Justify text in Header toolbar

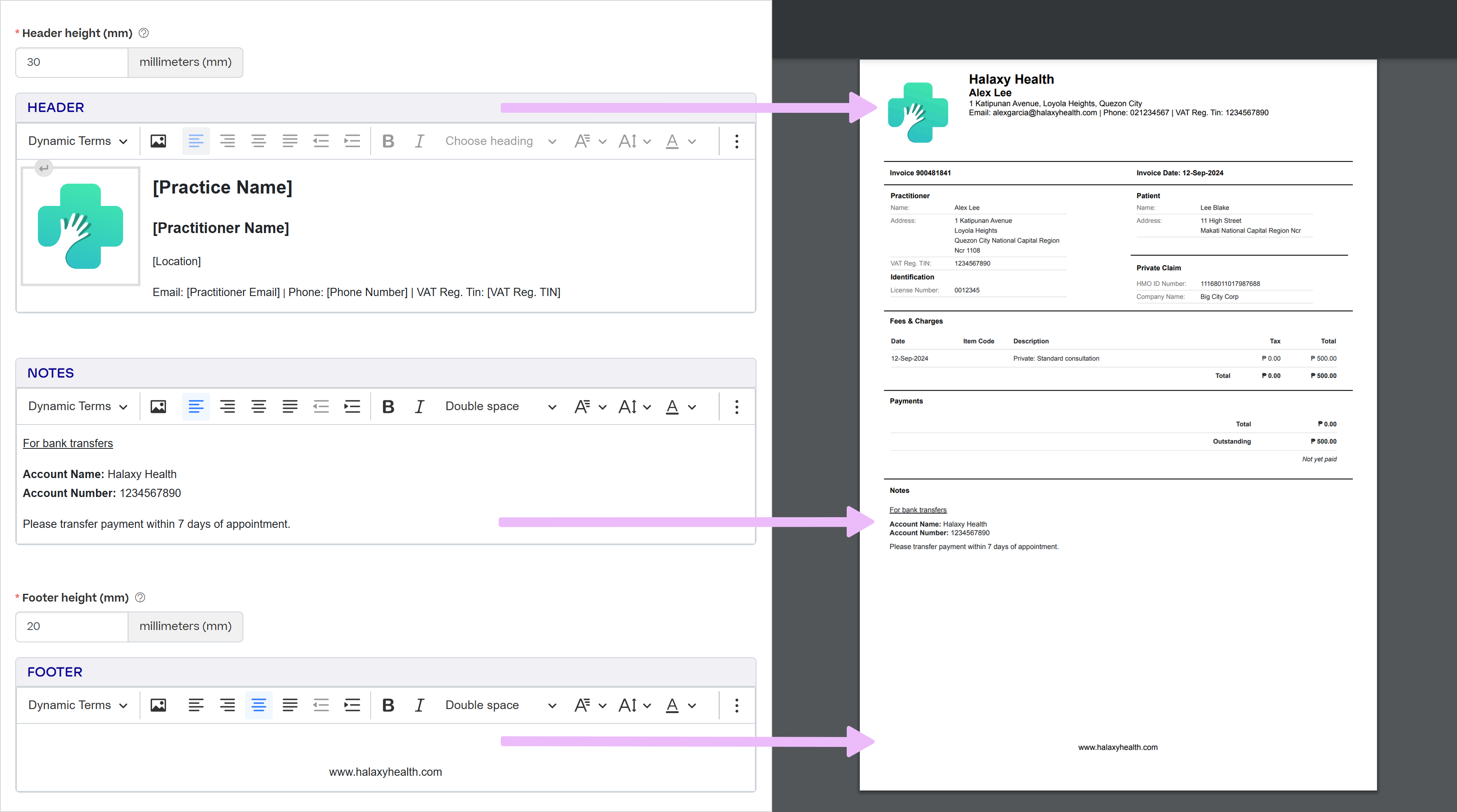[290, 141]
